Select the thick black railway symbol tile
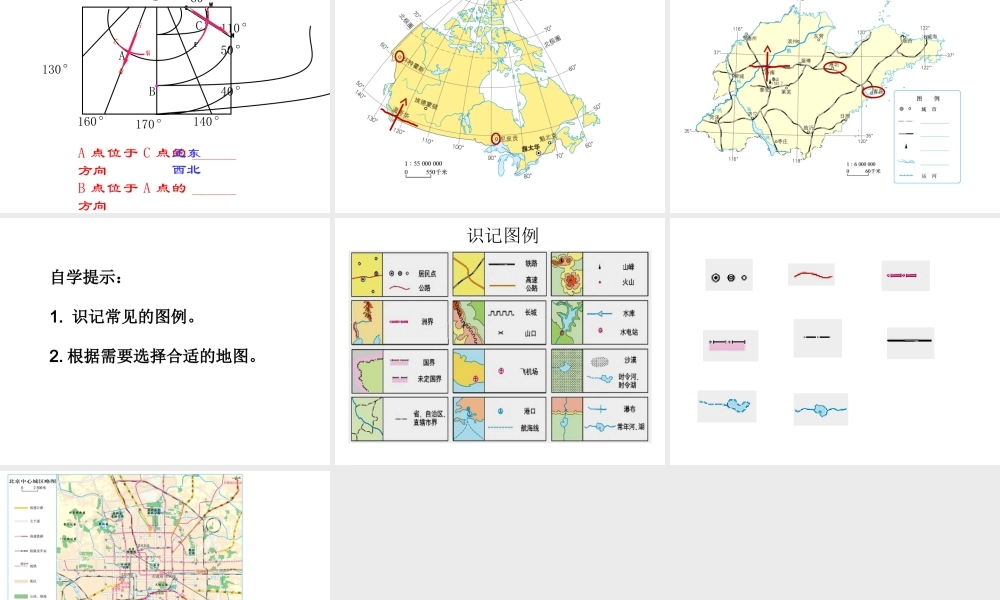 pos(910,342)
